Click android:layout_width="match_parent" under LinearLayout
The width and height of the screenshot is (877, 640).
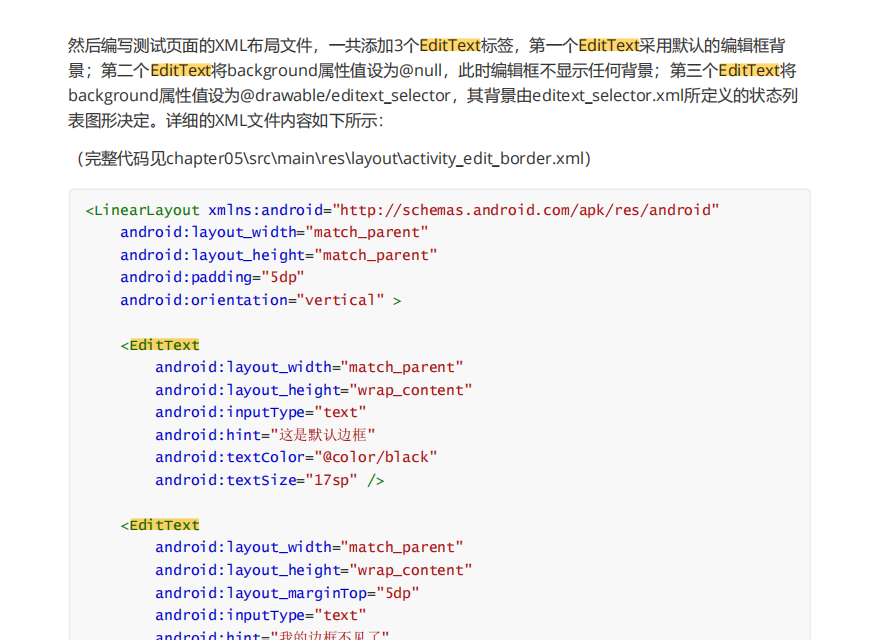(274, 233)
